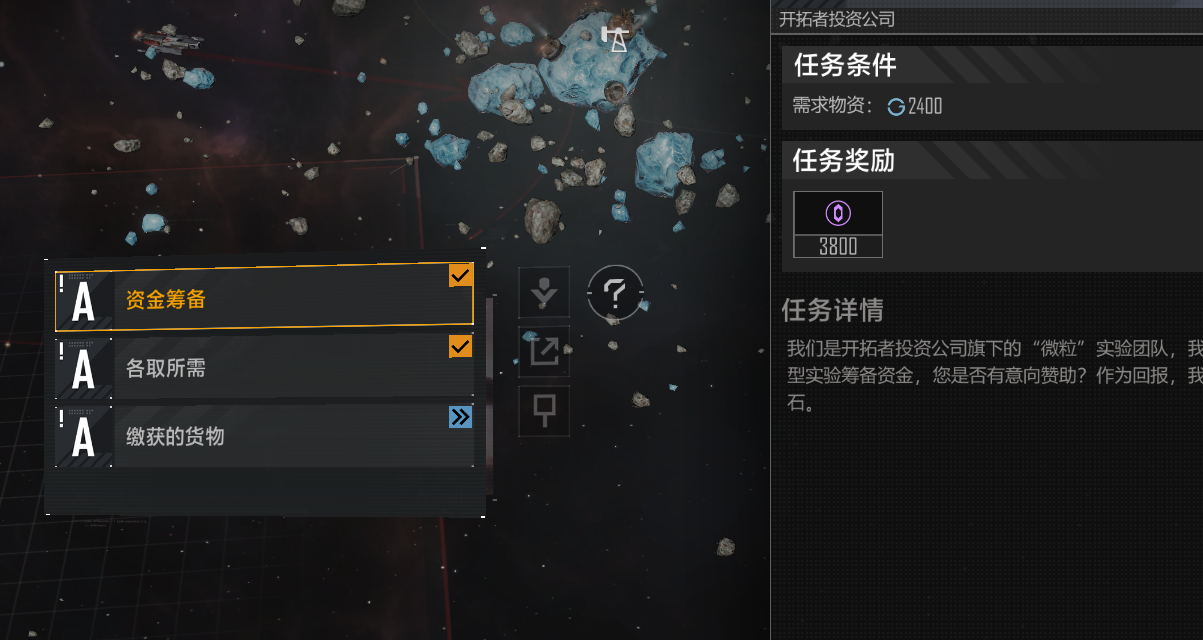Select the red spaceship in space
Screen dimensions: 1203x640
[169, 41]
